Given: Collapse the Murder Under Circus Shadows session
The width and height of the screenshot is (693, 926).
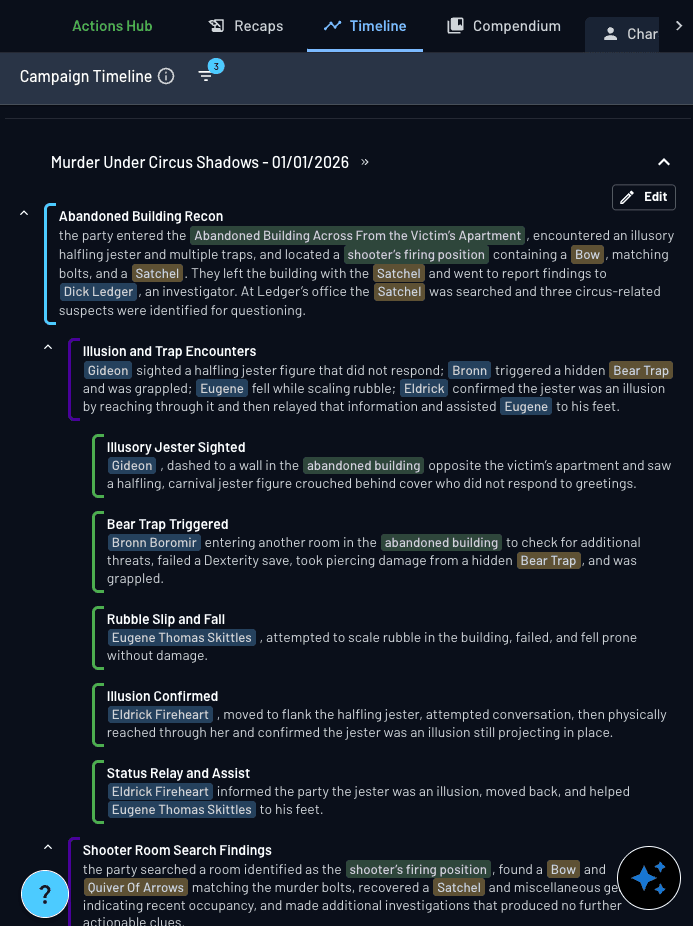Looking at the screenshot, I should point(664,161).
